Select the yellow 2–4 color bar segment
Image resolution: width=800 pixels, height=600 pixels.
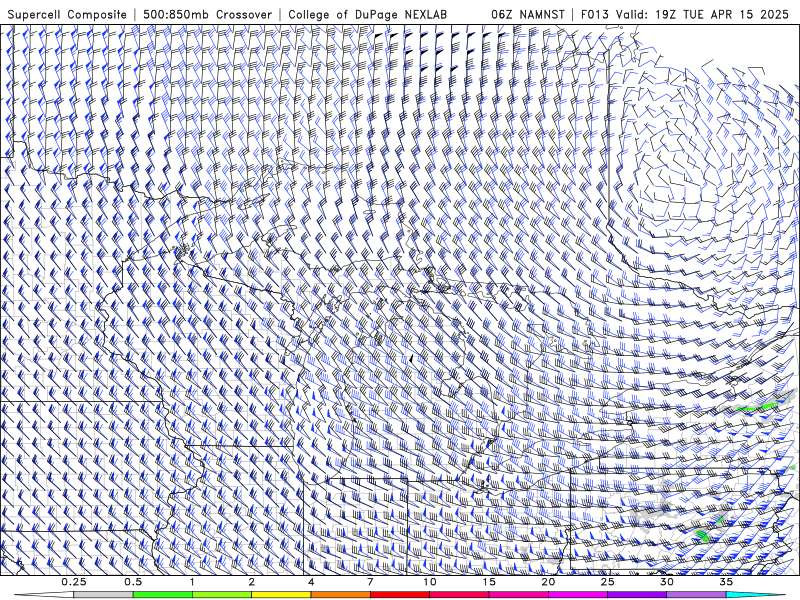coord(281,595)
